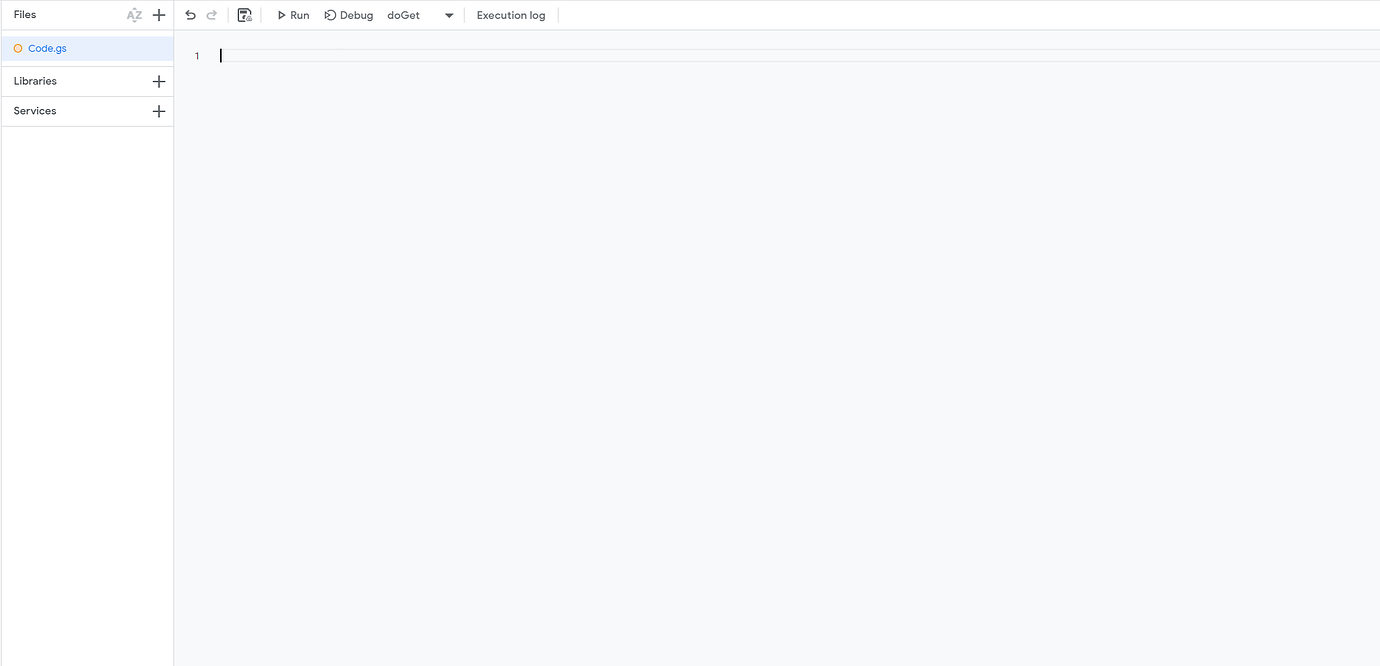Add a service using the plus icon
1380x666 pixels.
(x=158, y=111)
